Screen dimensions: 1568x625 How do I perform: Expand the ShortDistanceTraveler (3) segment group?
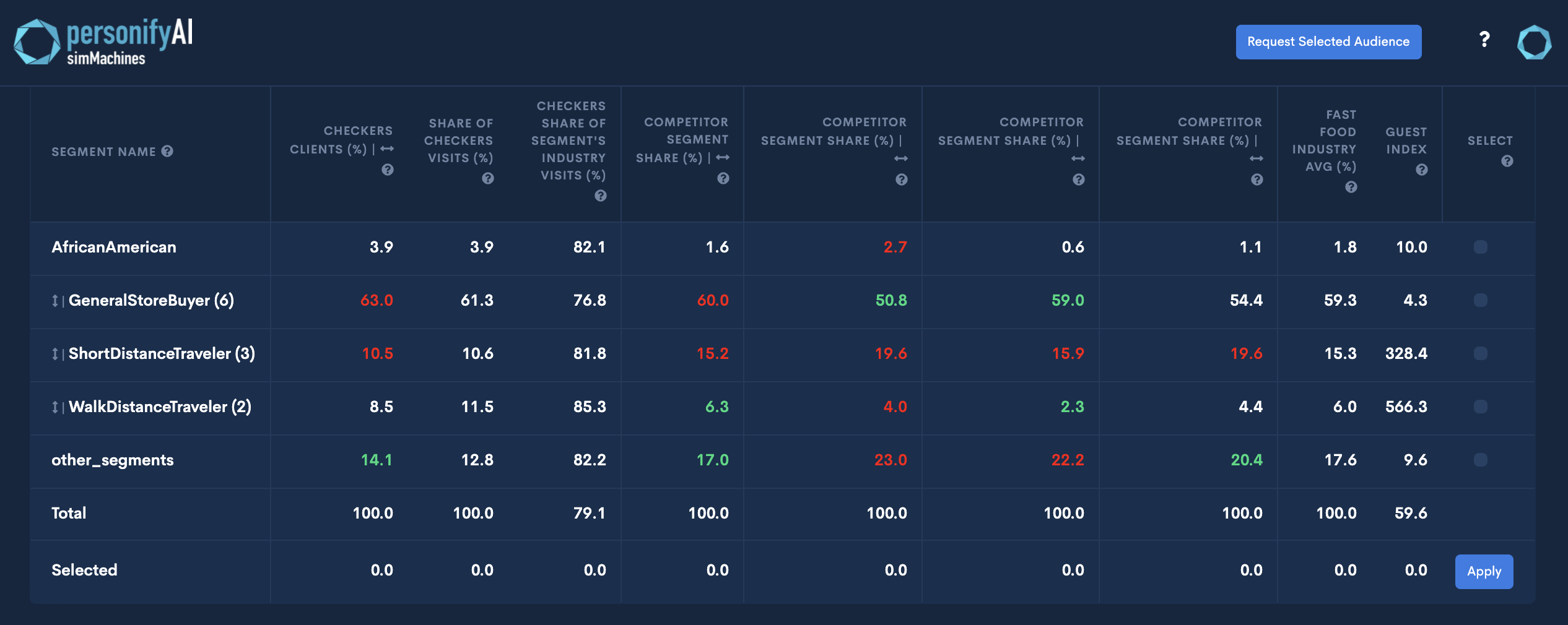[x=55, y=354]
